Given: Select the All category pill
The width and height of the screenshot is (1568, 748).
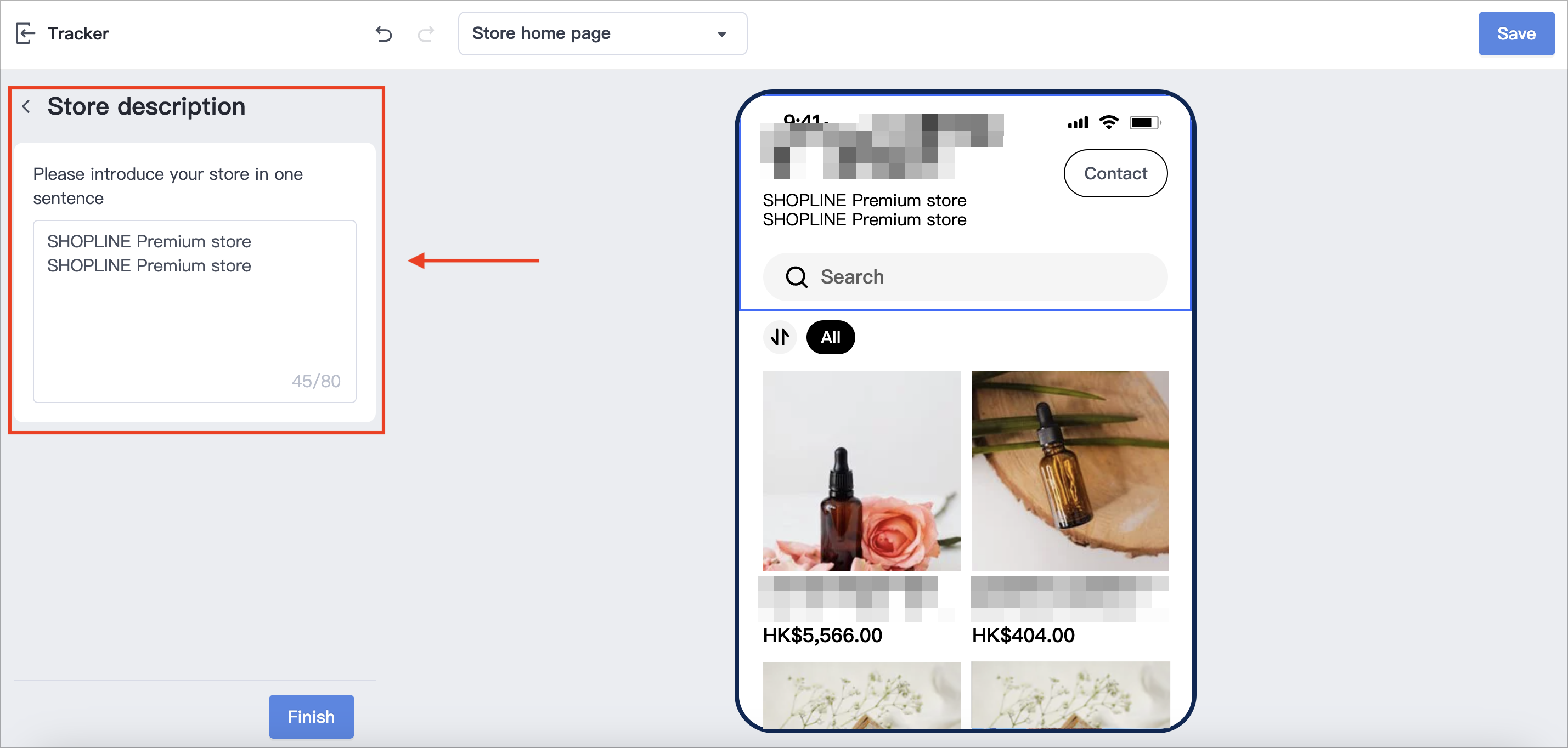Looking at the screenshot, I should pyautogui.click(x=830, y=337).
